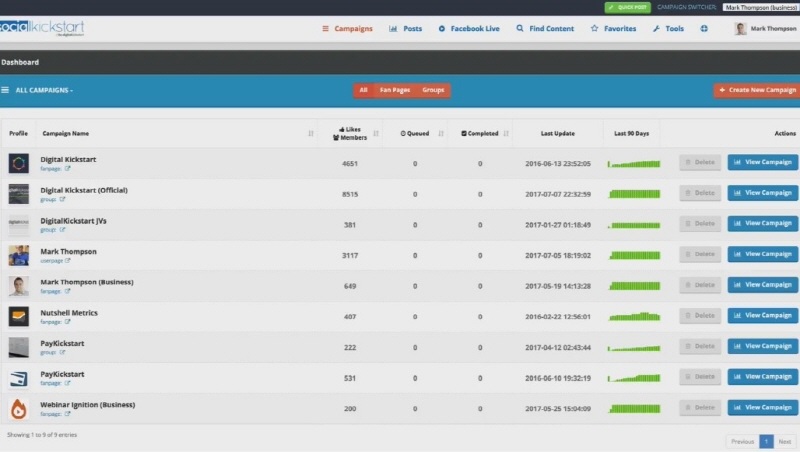Open Mark Thompson user profile menu
The width and height of the screenshot is (800, 452).
click(x=765, y=29)
